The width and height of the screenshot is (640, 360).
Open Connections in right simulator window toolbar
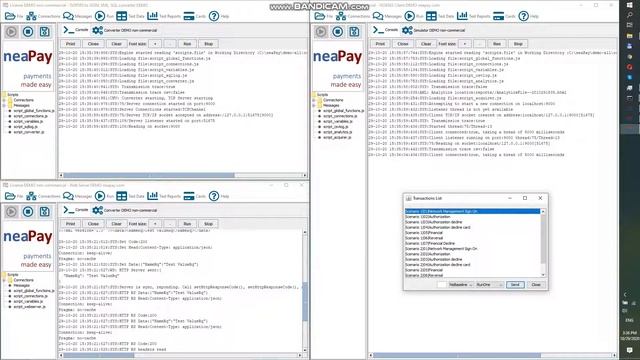pos(353,16)
